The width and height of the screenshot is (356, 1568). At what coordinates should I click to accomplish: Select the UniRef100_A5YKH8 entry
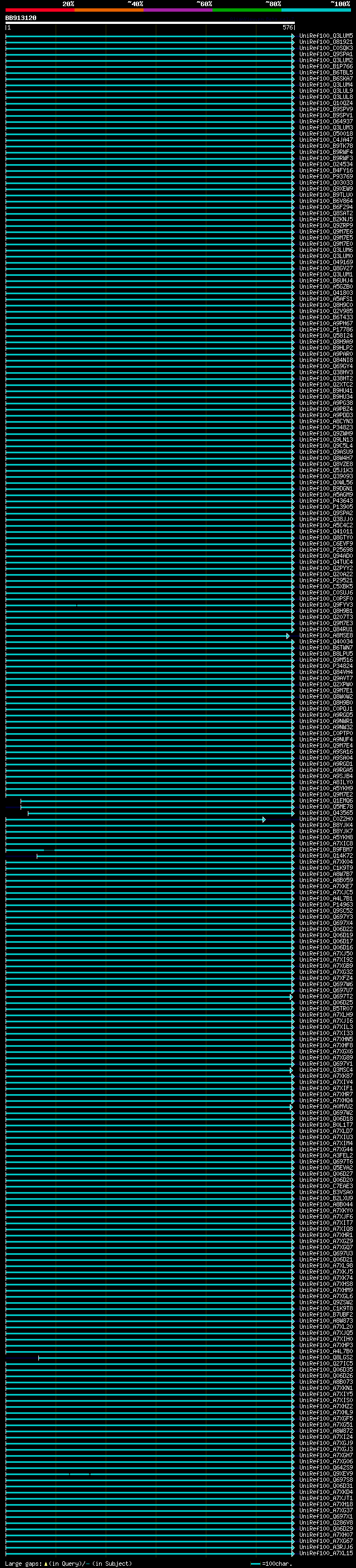point(326,838)
